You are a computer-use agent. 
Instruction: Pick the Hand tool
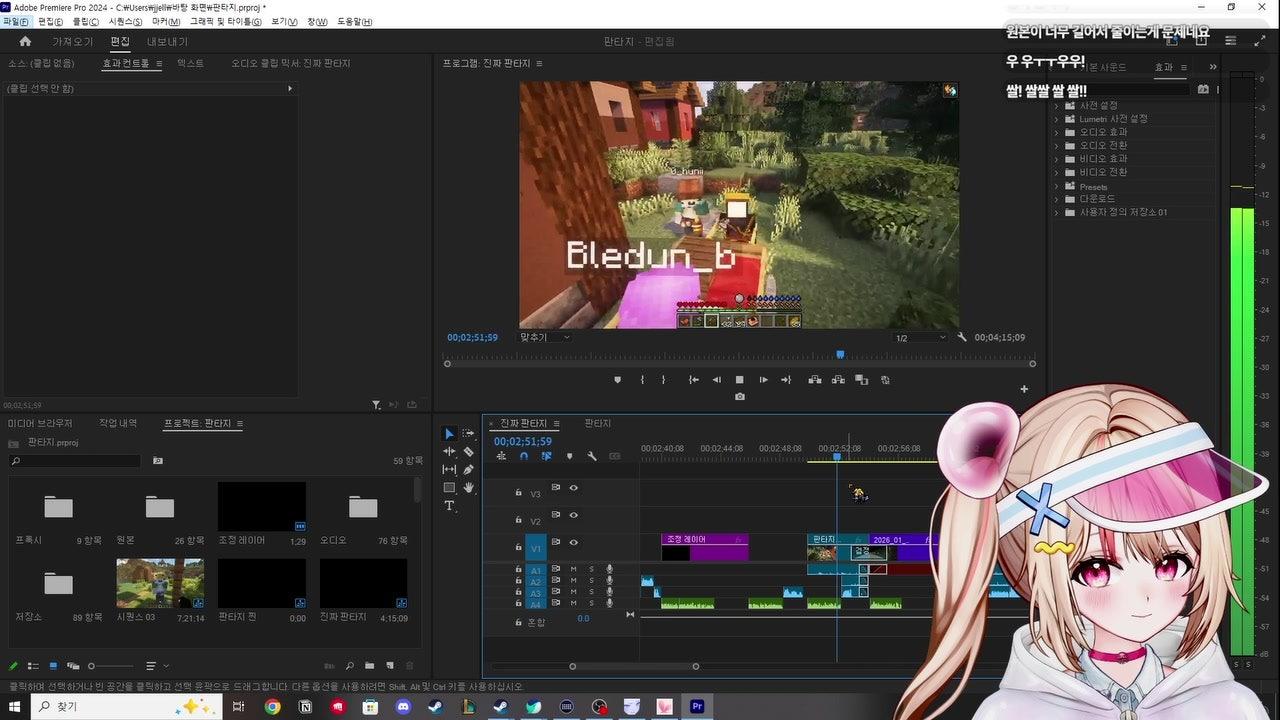468,488
